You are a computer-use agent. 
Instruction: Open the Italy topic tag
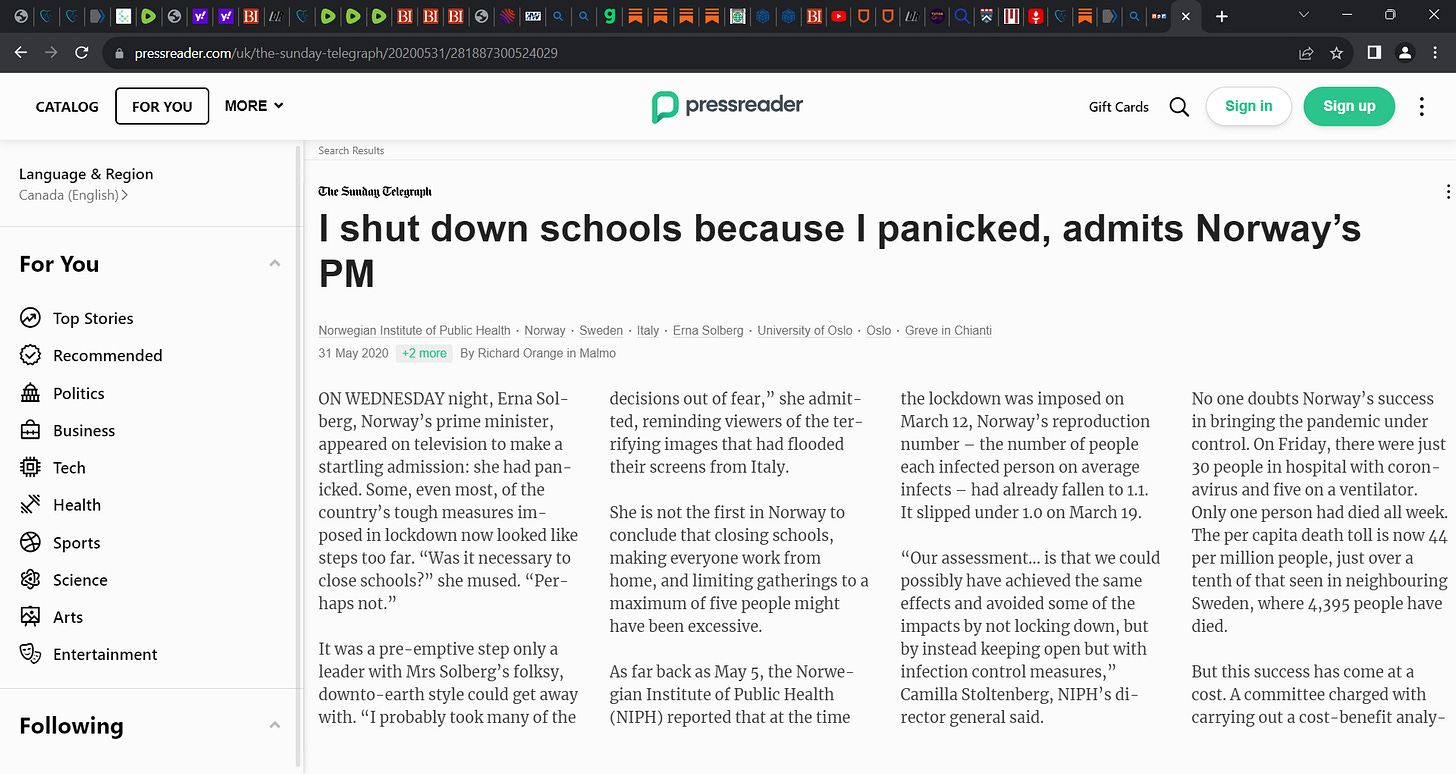[x=648, y=331]
